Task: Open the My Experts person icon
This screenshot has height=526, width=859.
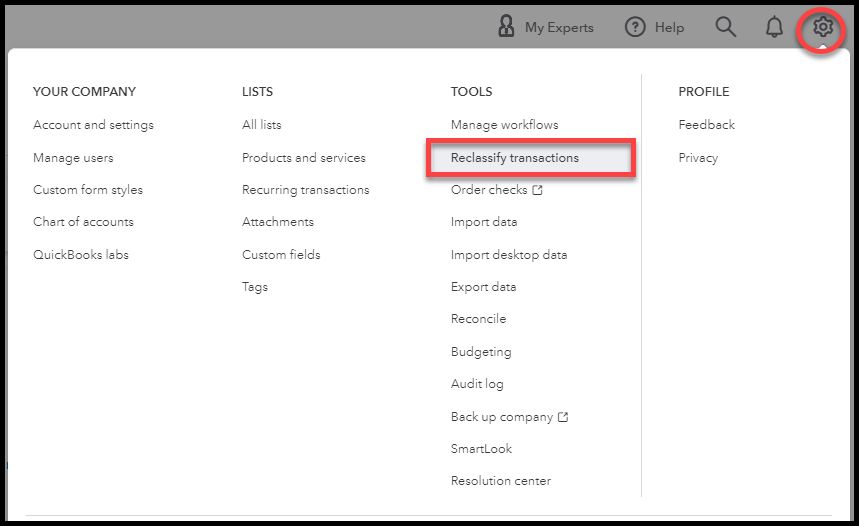Action: click(x=506, y=26)
